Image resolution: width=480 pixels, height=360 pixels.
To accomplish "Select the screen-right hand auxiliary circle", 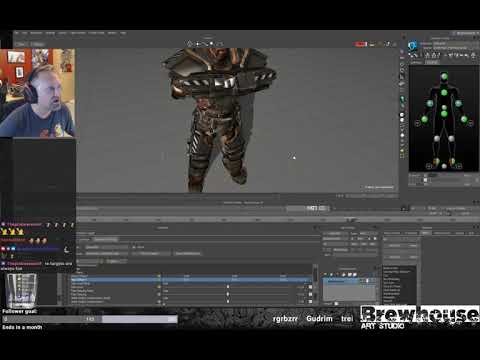I will [x=471, y=123].
